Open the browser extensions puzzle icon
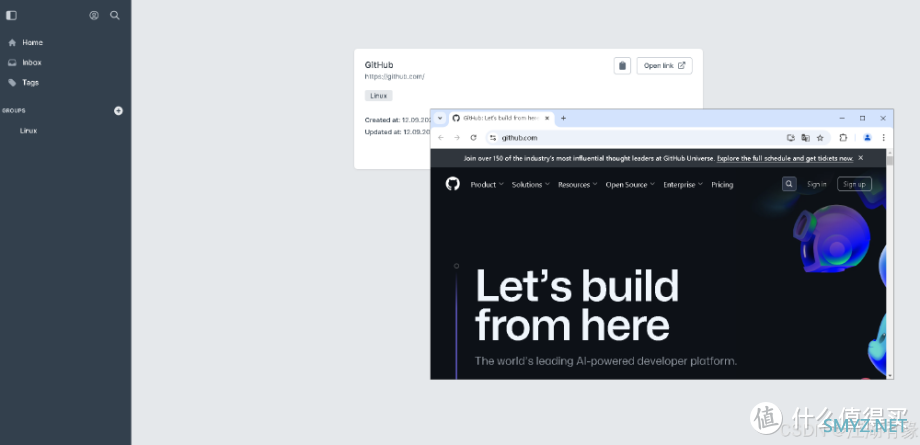 click(x=843, y=138)
